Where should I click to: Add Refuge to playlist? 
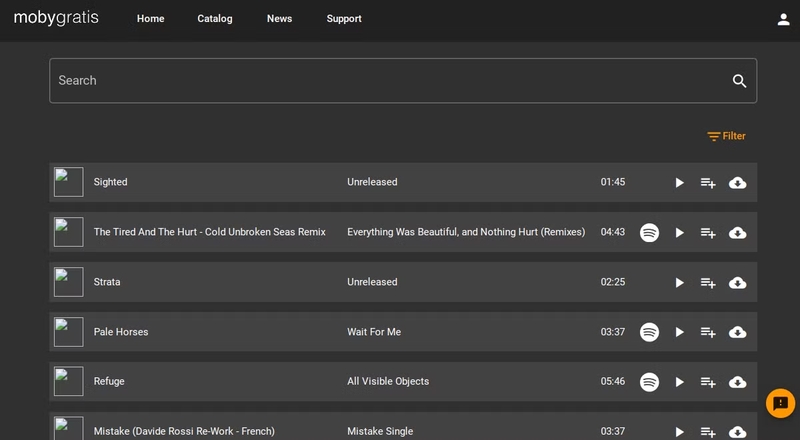[708, 382]
